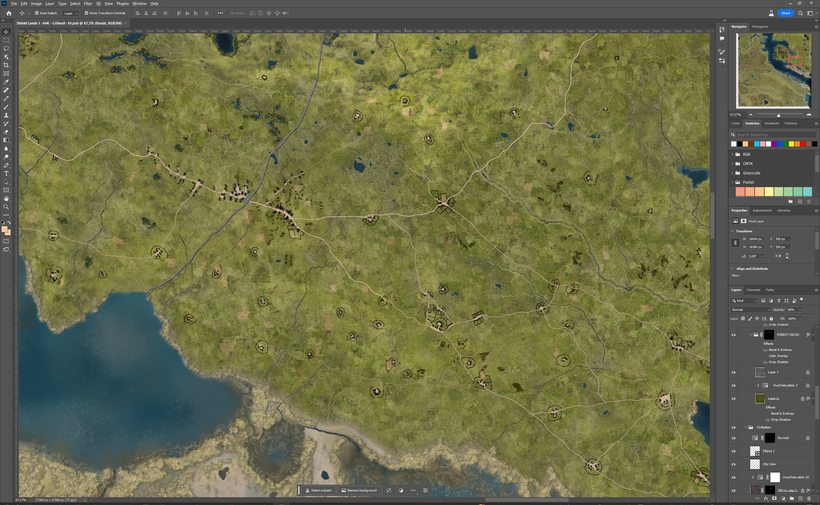
Task: Click delete swatch trash icon in Swatches
Action: click(809, 201)
